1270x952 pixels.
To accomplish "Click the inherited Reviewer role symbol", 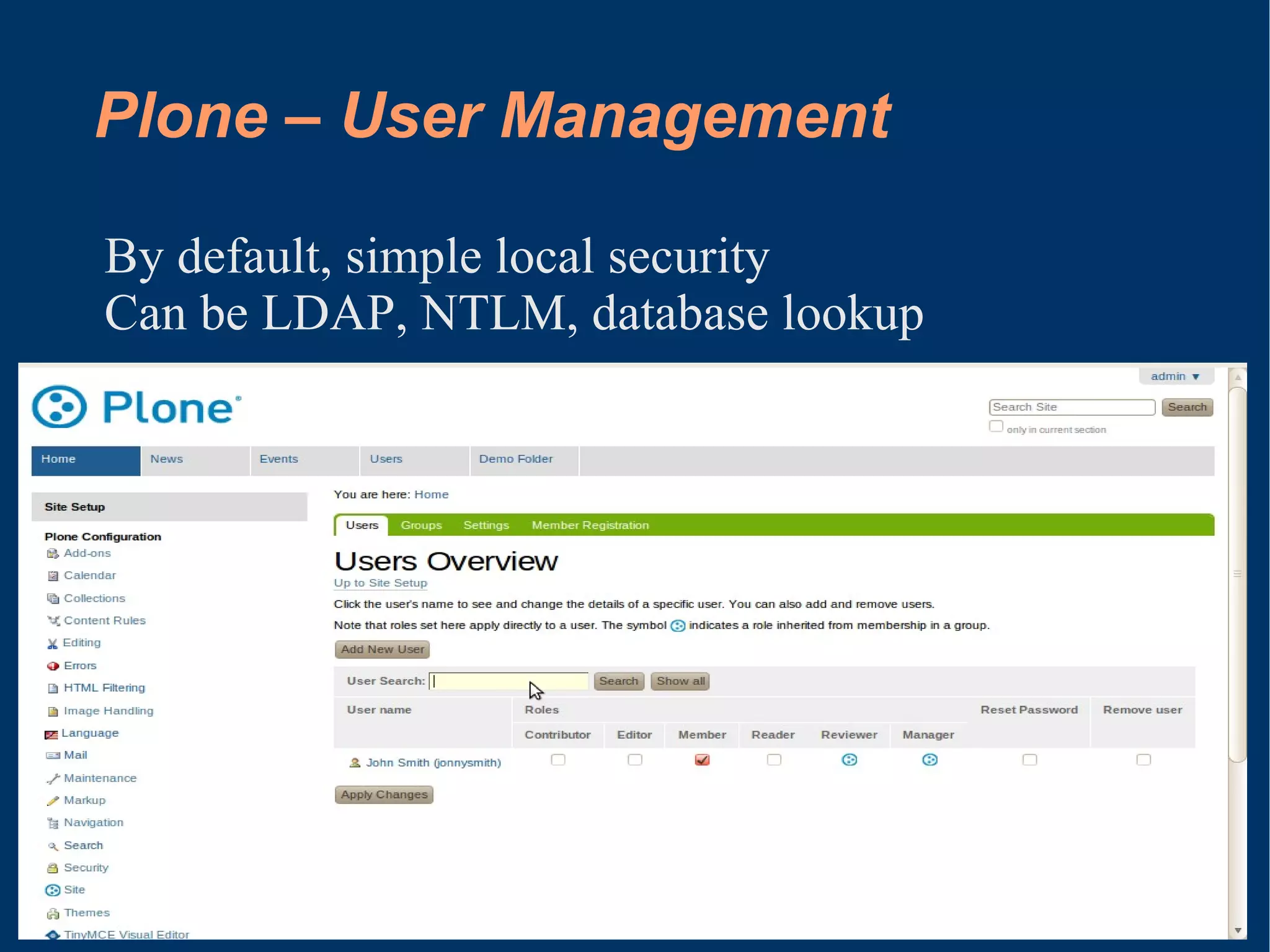I will point(849,760).
